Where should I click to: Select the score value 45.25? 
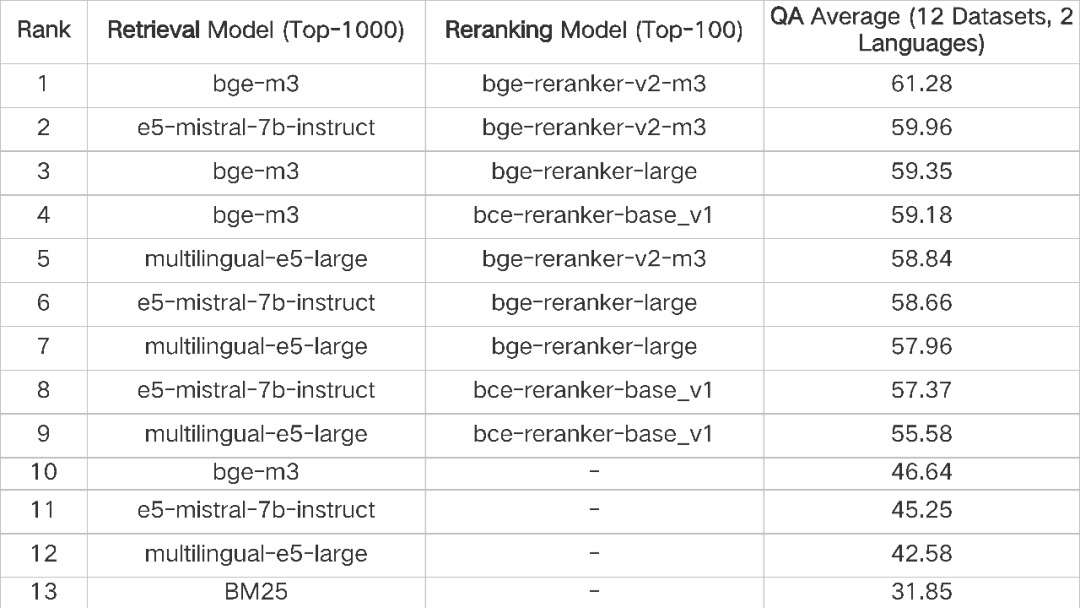(922, 510)
